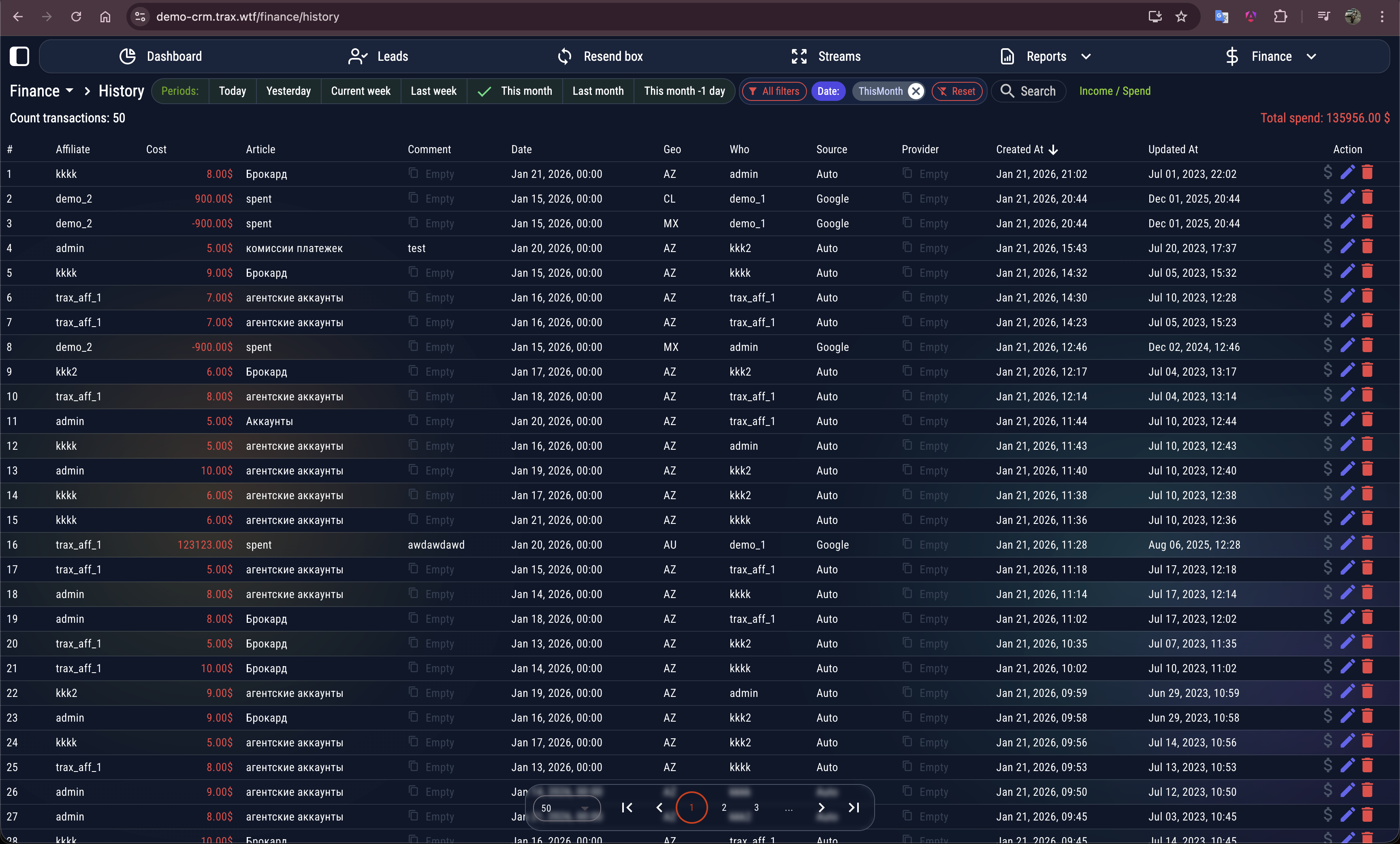1400x844 pixels.
Task: Go to page 3 of transactions
Action: point(756,807)
